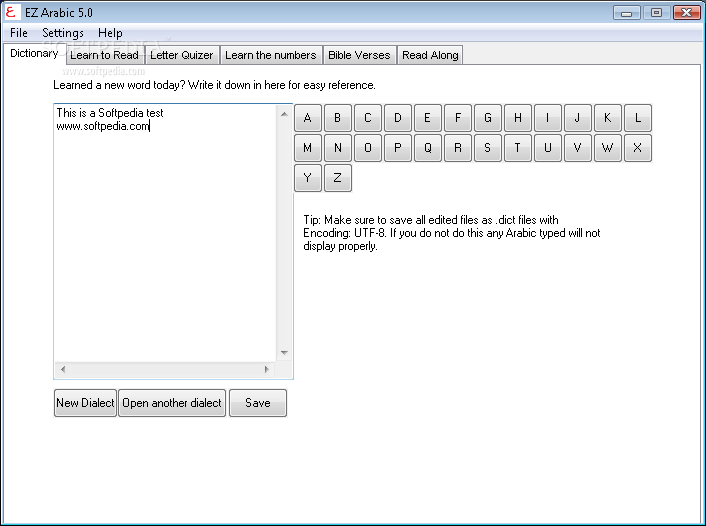This screenshot has height=526, width=706.
Task: Close the EZ Arabic window
Action: [686, 13]
